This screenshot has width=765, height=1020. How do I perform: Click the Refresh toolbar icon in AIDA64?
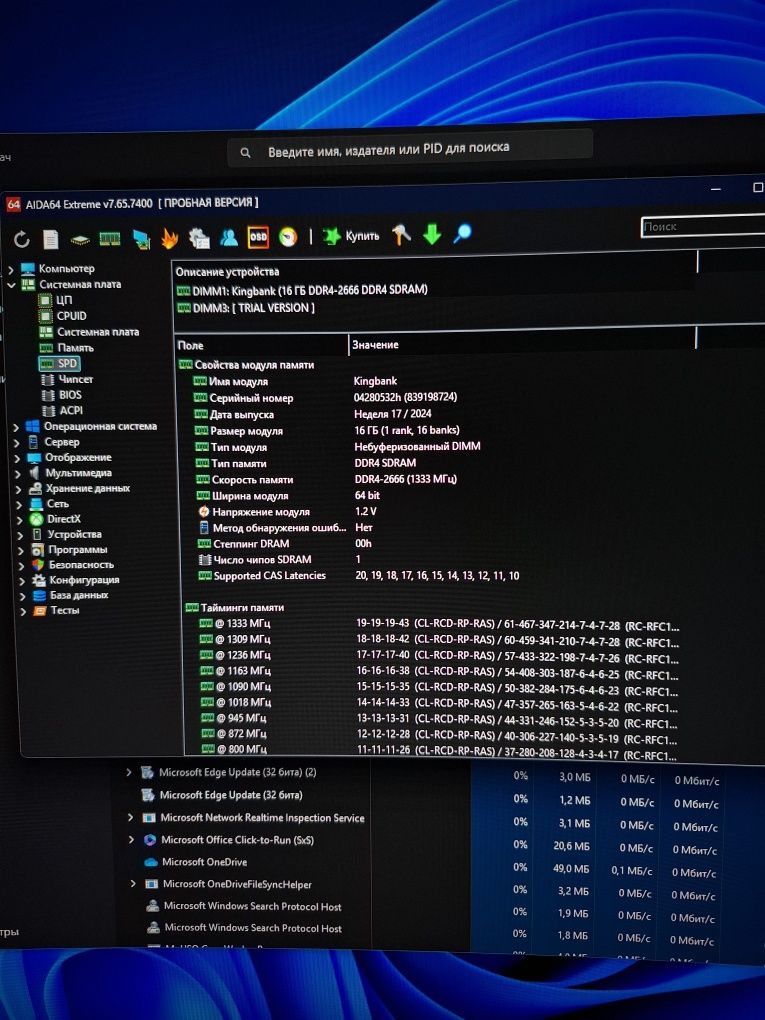coord(22,239)
